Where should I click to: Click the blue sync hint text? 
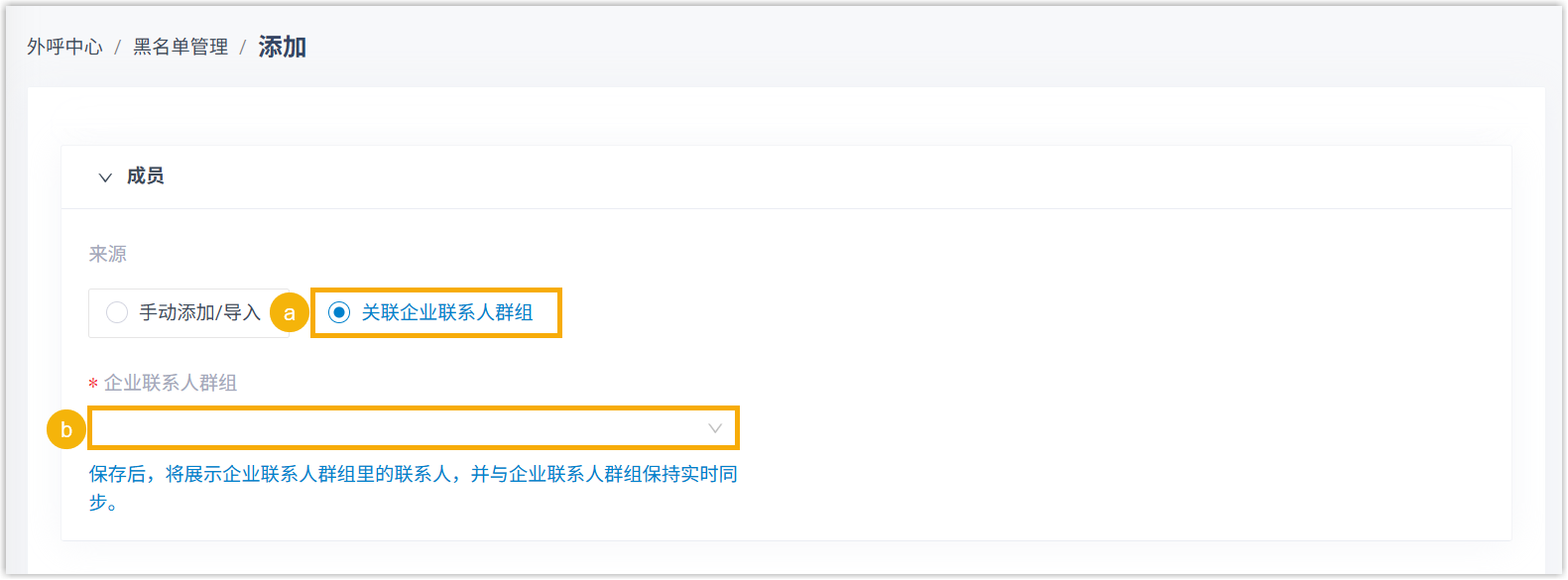(x=413, y=474)
